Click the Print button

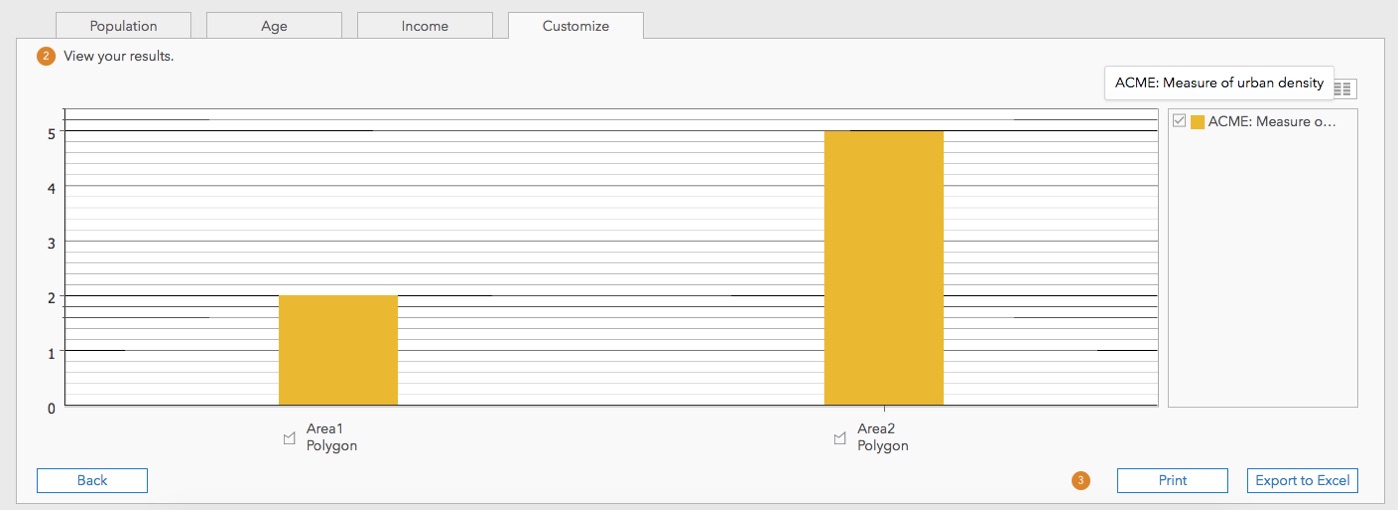[1172, 481]
